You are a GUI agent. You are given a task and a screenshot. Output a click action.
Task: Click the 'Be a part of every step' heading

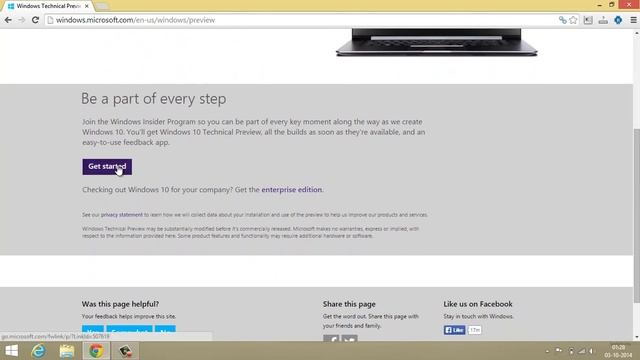[153, 99]
